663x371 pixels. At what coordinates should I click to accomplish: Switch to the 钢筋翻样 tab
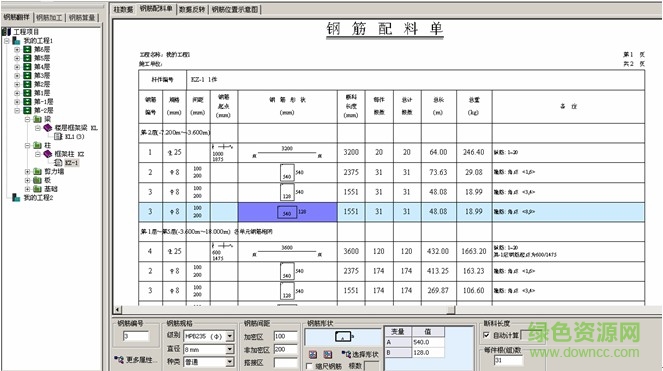click(17, 17)
